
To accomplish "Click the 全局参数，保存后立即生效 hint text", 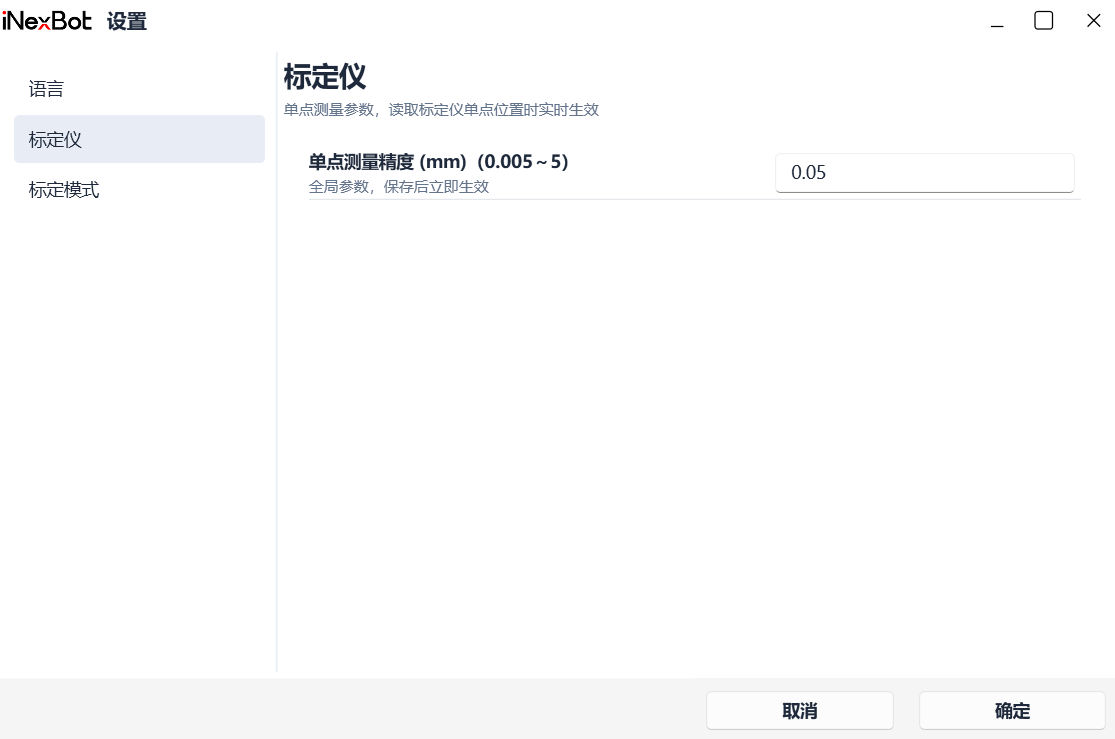I will (399, 187).
